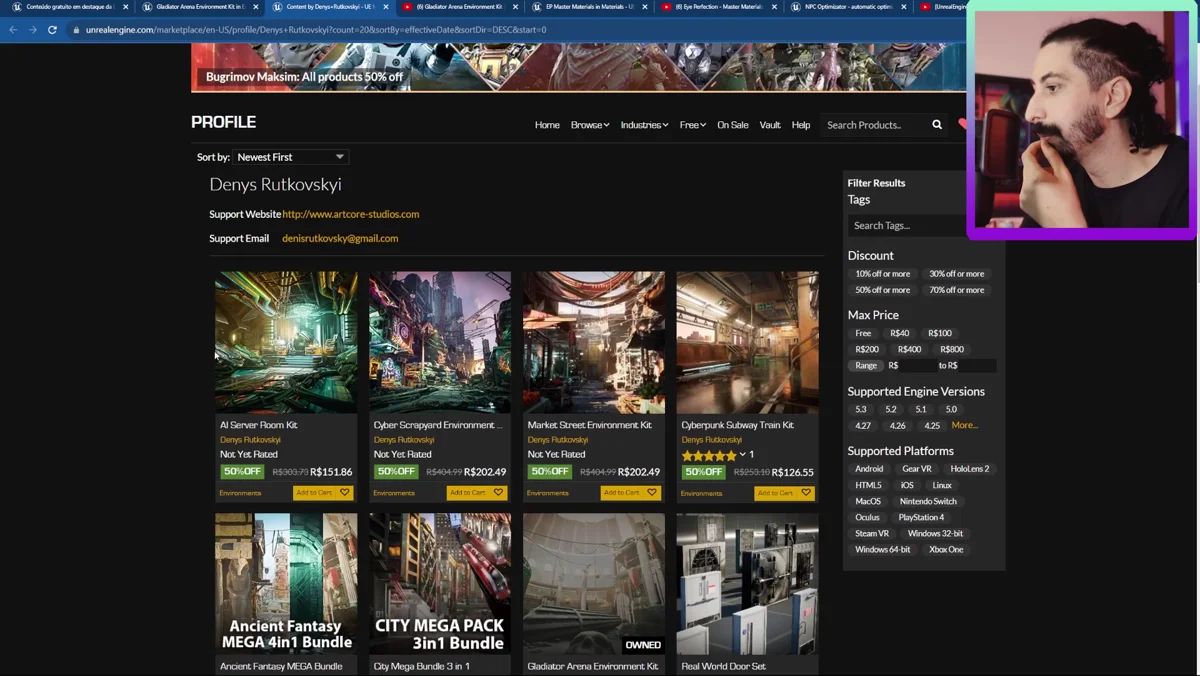1200x676 pixels.
Task: Click the Range price filter button
Action: [x=866, y=366]
